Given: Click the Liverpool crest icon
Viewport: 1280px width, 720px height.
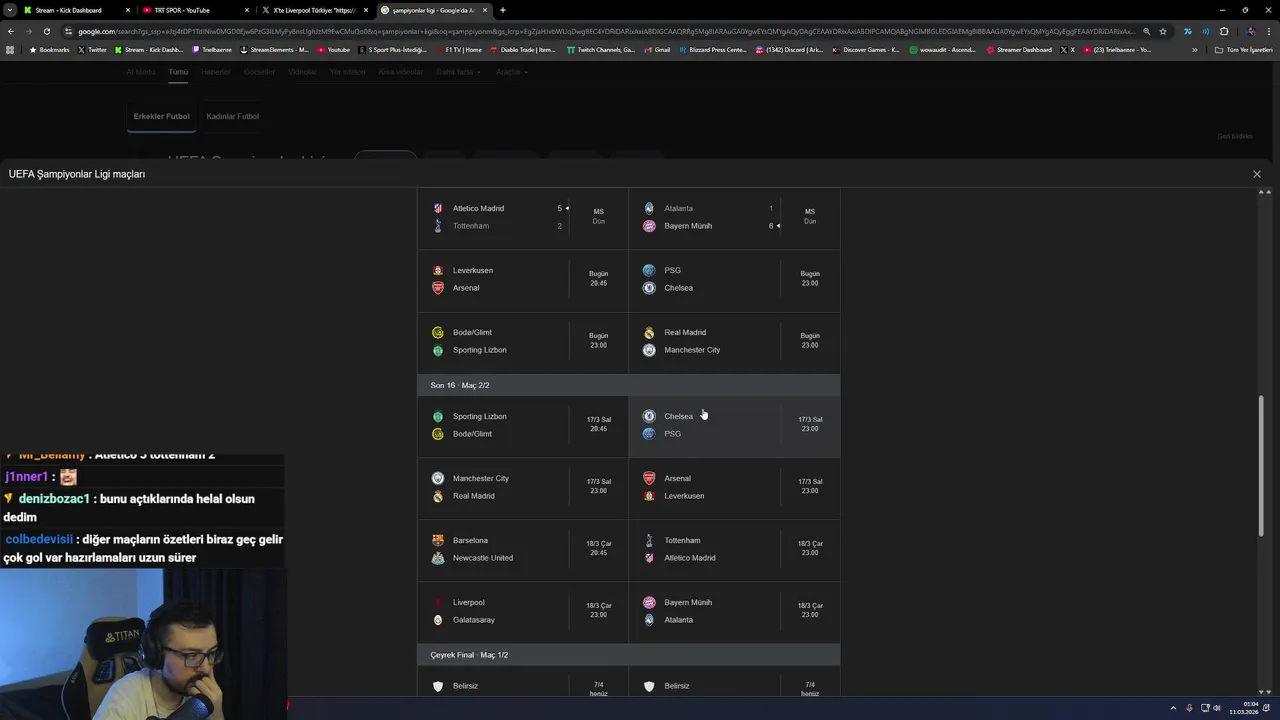Looking at the screenshot, I should [x=438, y=602].
